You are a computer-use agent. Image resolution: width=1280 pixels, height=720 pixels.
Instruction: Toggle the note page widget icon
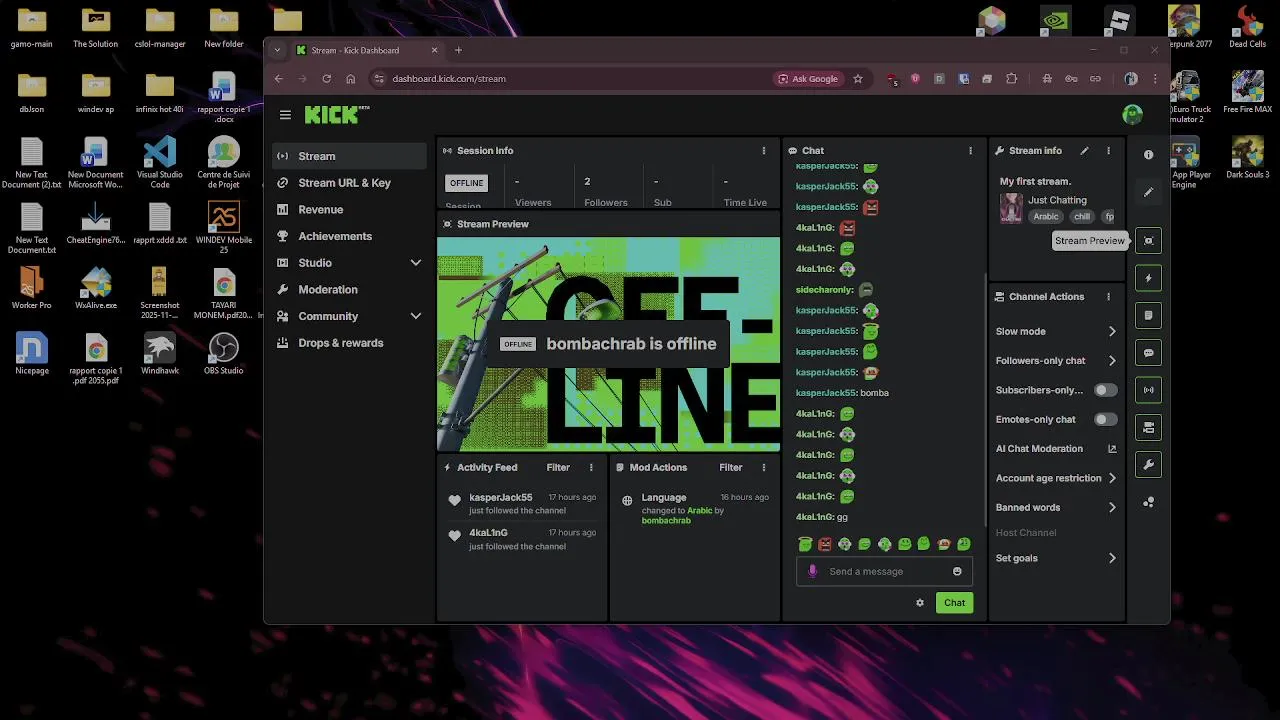pyautogui.click(x=1148, y=315)
